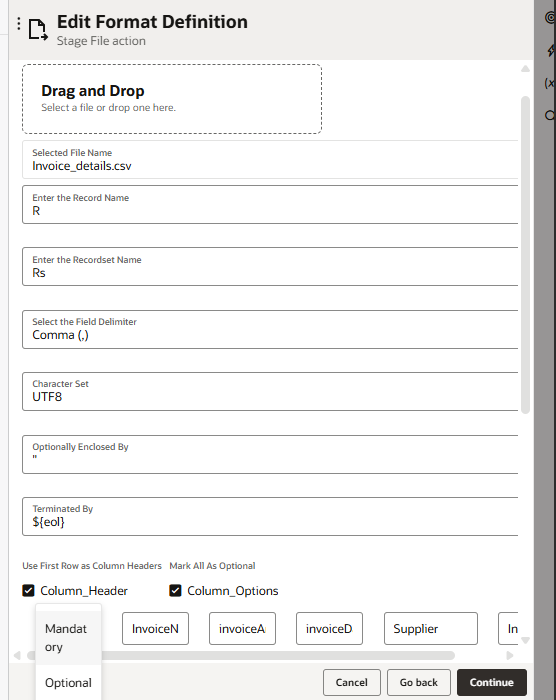Select Optional from the dropdown list
556x700 pixels.
point(68,683)
